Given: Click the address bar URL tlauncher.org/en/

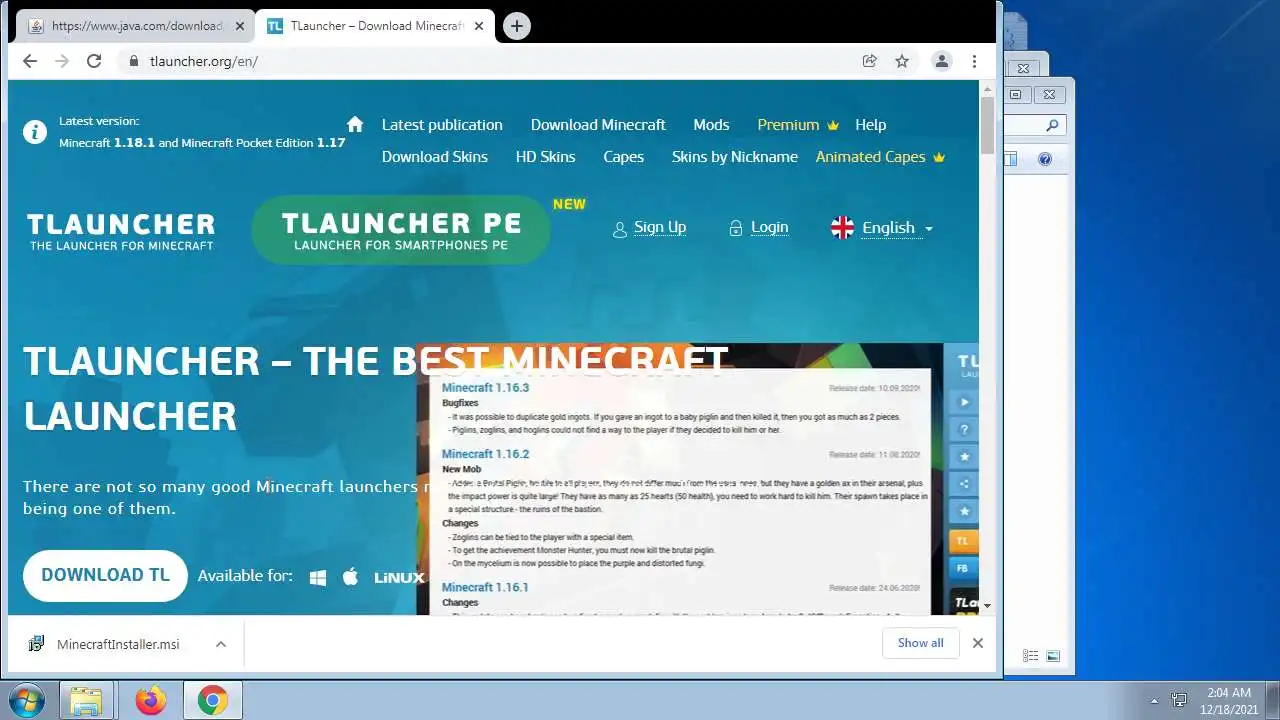Looking at the screenshot, I should pyautogui.click(x=204, y=61).
